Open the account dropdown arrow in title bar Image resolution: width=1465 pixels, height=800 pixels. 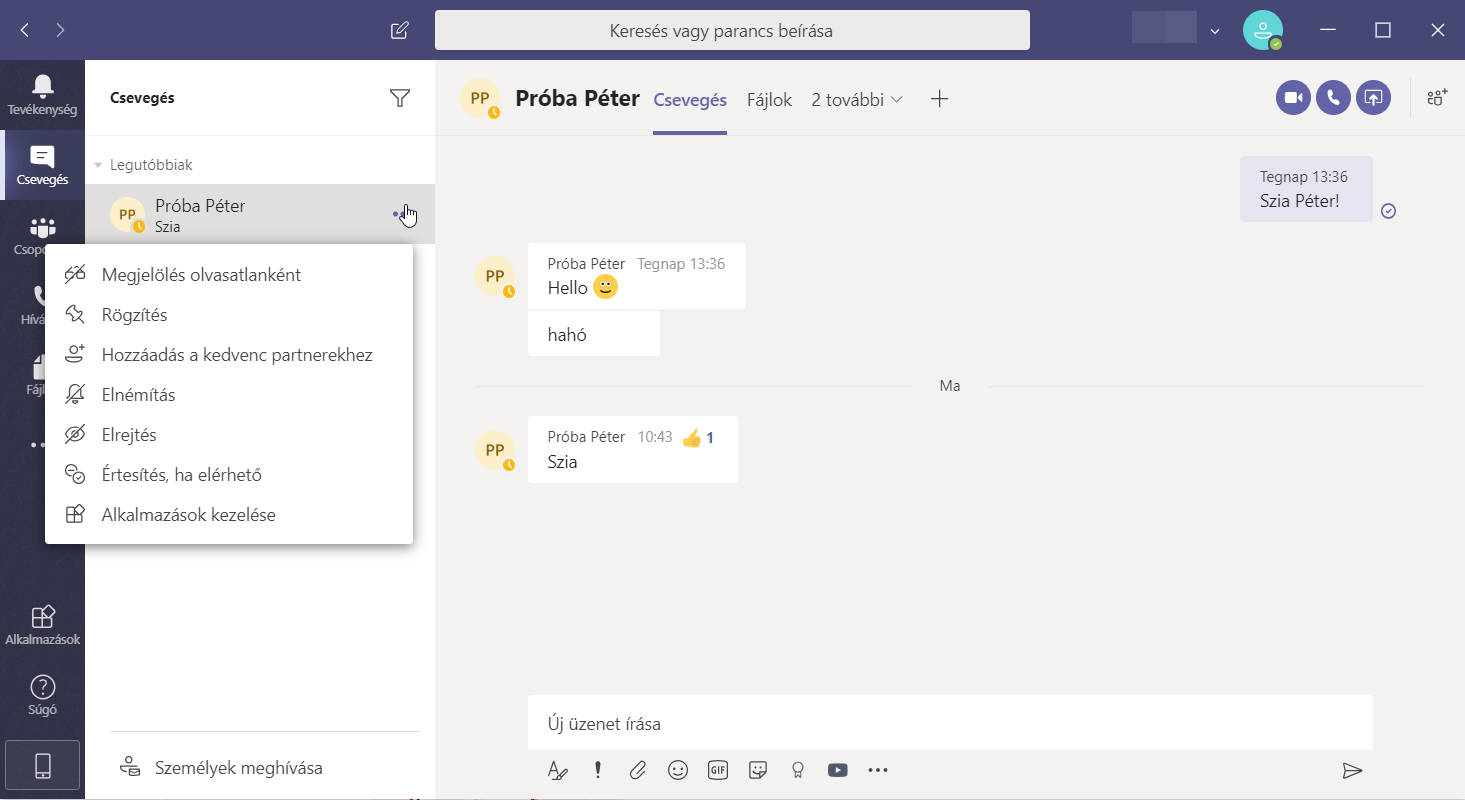pos(1215,31)
